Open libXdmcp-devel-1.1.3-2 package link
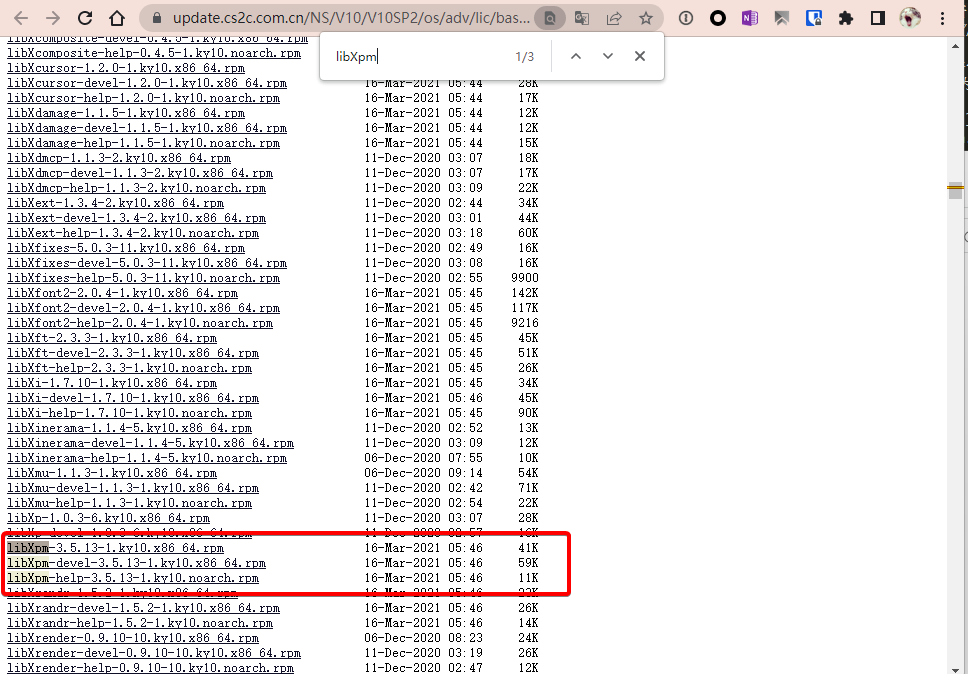The image size is (968, 674). tap(140, 173)
